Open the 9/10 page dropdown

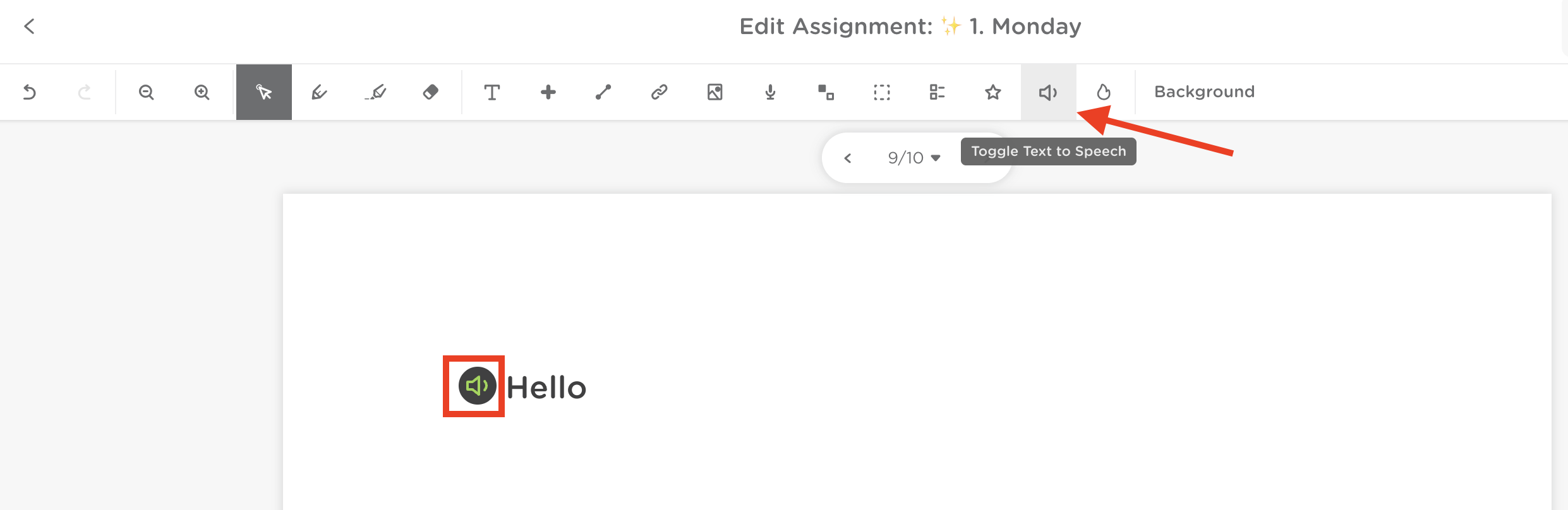pos(914,158)
